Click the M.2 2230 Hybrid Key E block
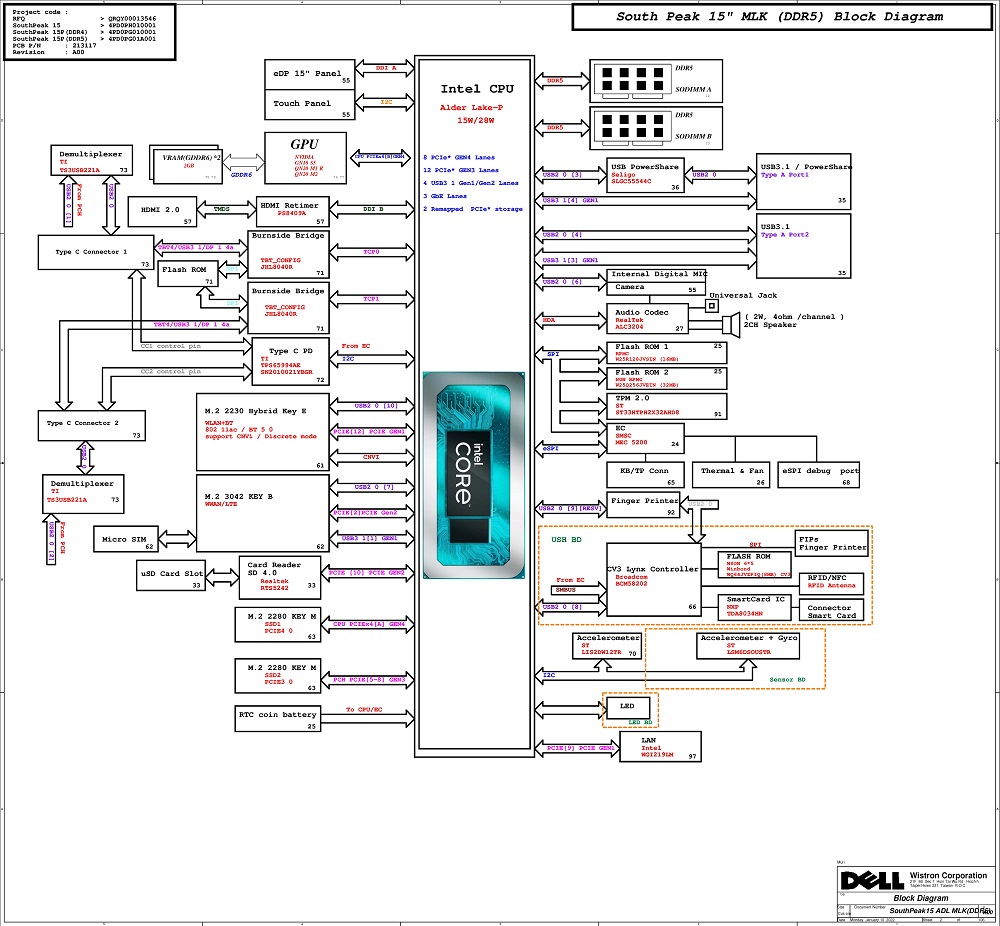 point(263,432)
